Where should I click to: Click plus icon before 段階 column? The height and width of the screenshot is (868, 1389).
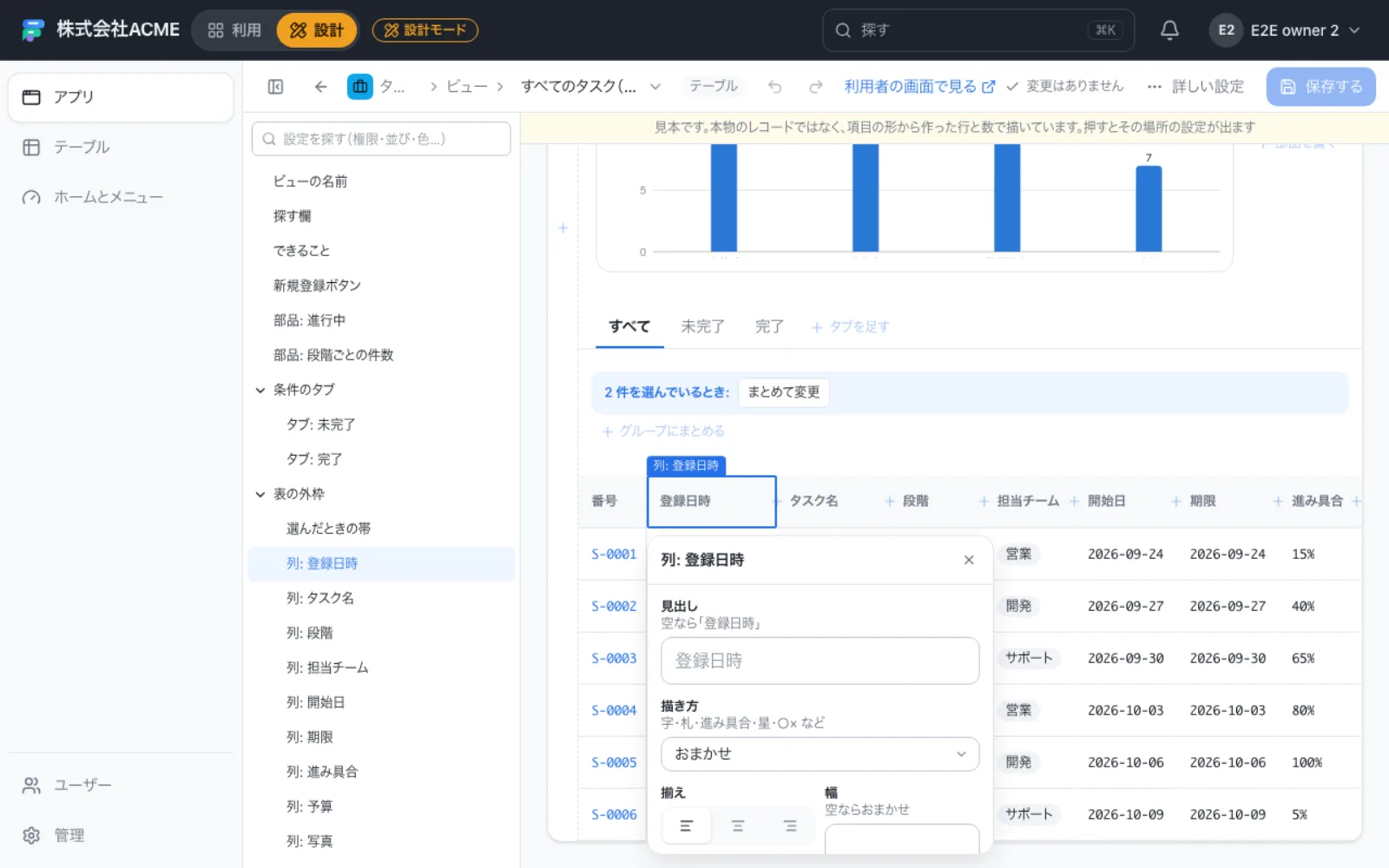[x=890, y=502]
